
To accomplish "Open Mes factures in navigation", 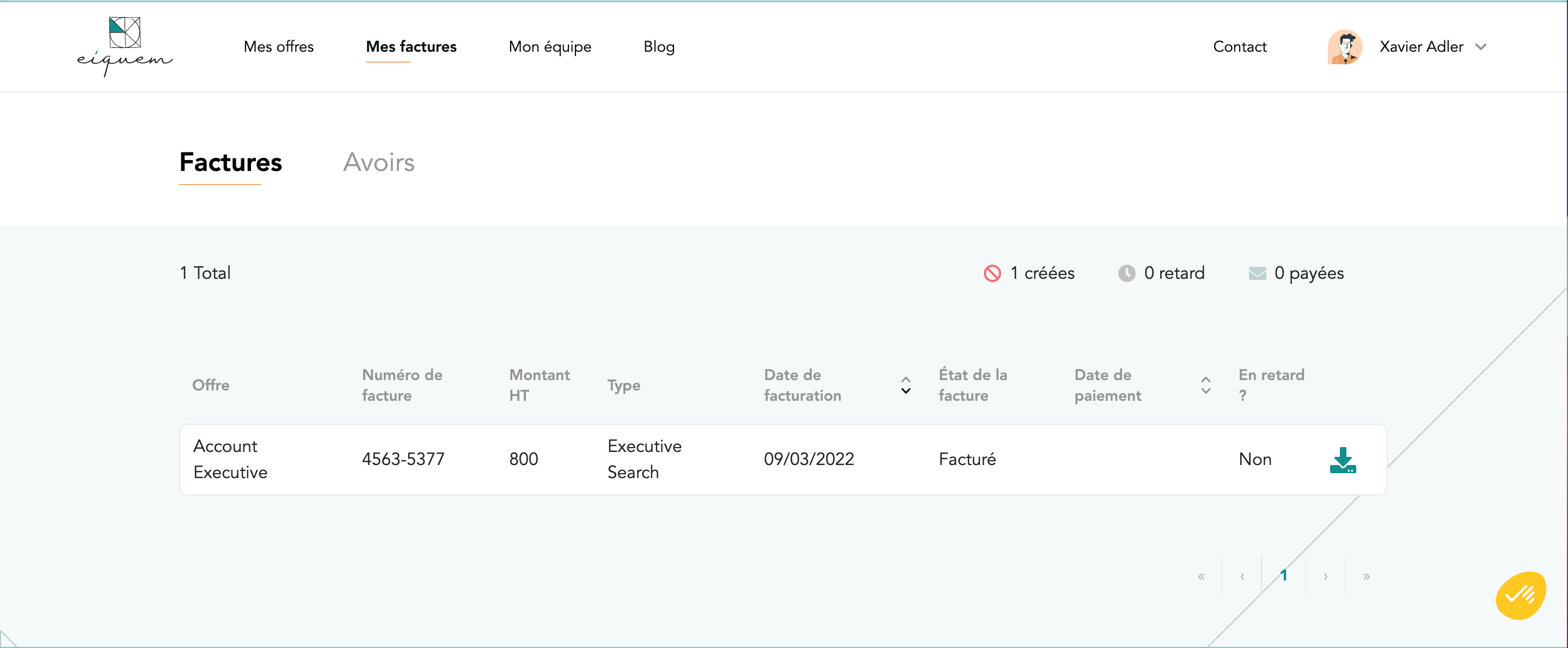I will click(411, 46).
